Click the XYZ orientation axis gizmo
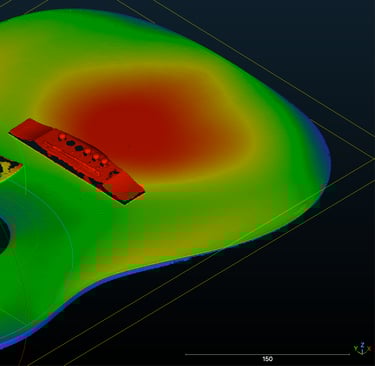375x366 pixels. 362,349
